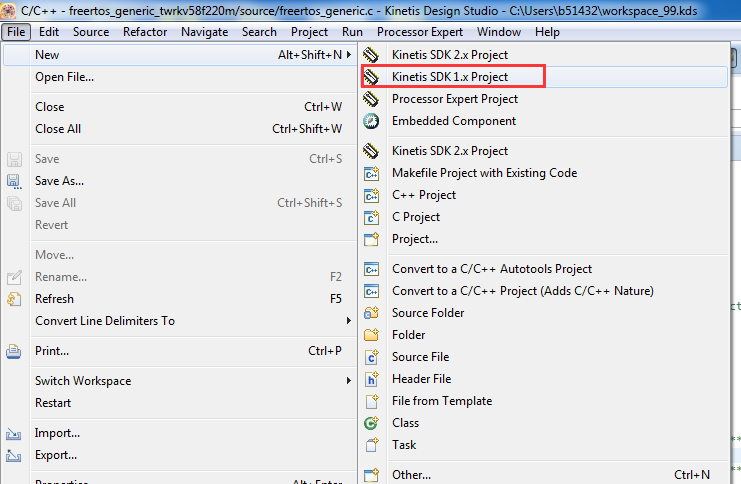
Task: Expand the Switch Workspace submenu
Action: (349, 381)
